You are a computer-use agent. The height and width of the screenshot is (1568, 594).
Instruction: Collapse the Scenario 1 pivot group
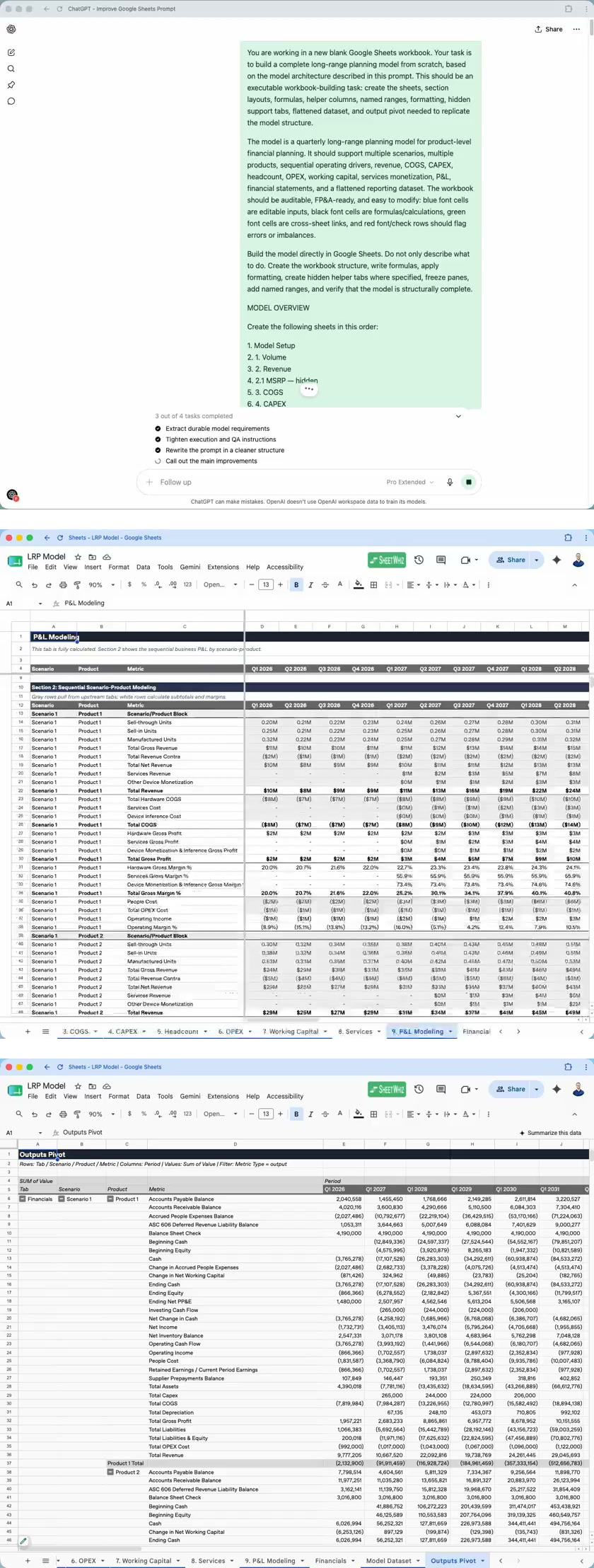point(62,1199)
